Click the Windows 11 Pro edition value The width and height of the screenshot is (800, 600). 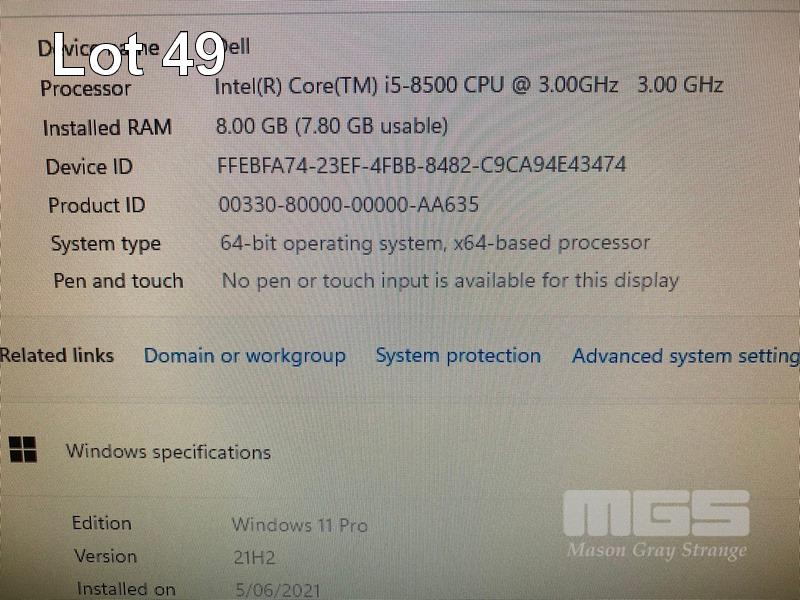(299, 524)
